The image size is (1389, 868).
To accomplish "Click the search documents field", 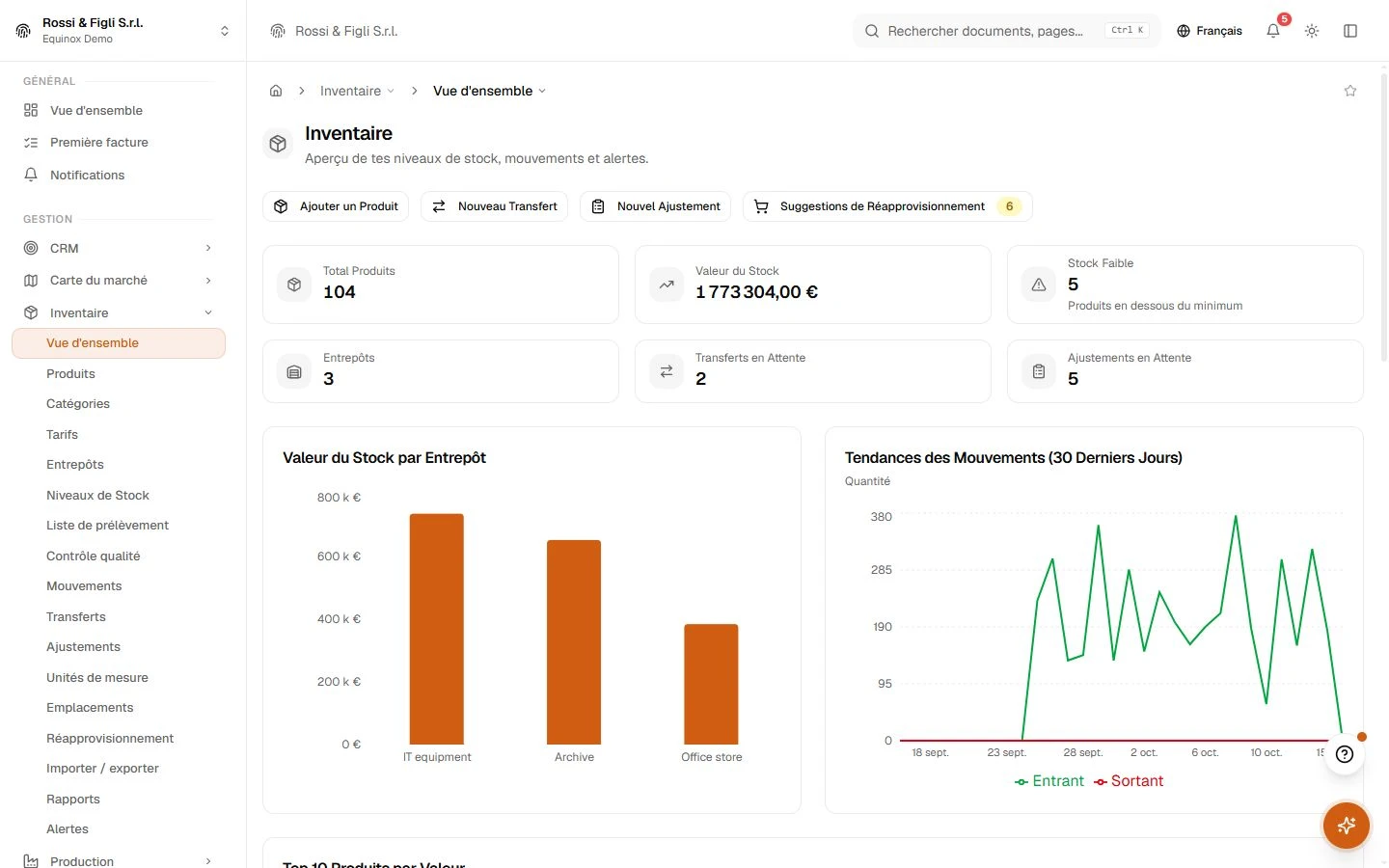I will click(x=1006, y=31).
